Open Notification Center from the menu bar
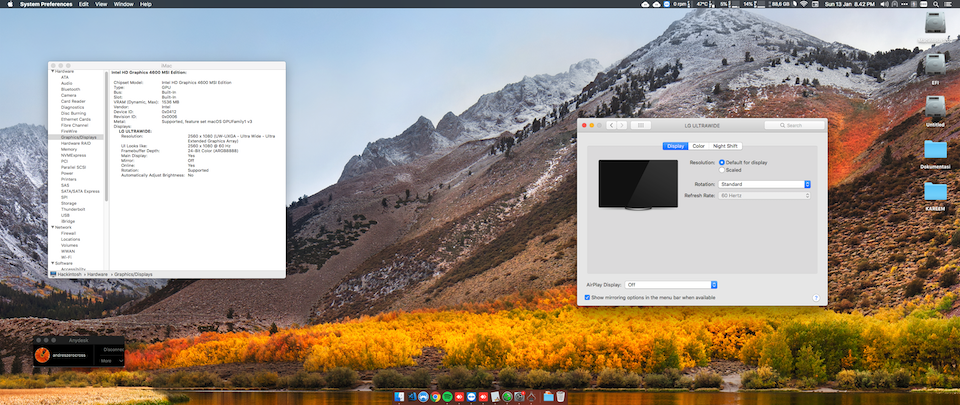 [x=948, y=4]
